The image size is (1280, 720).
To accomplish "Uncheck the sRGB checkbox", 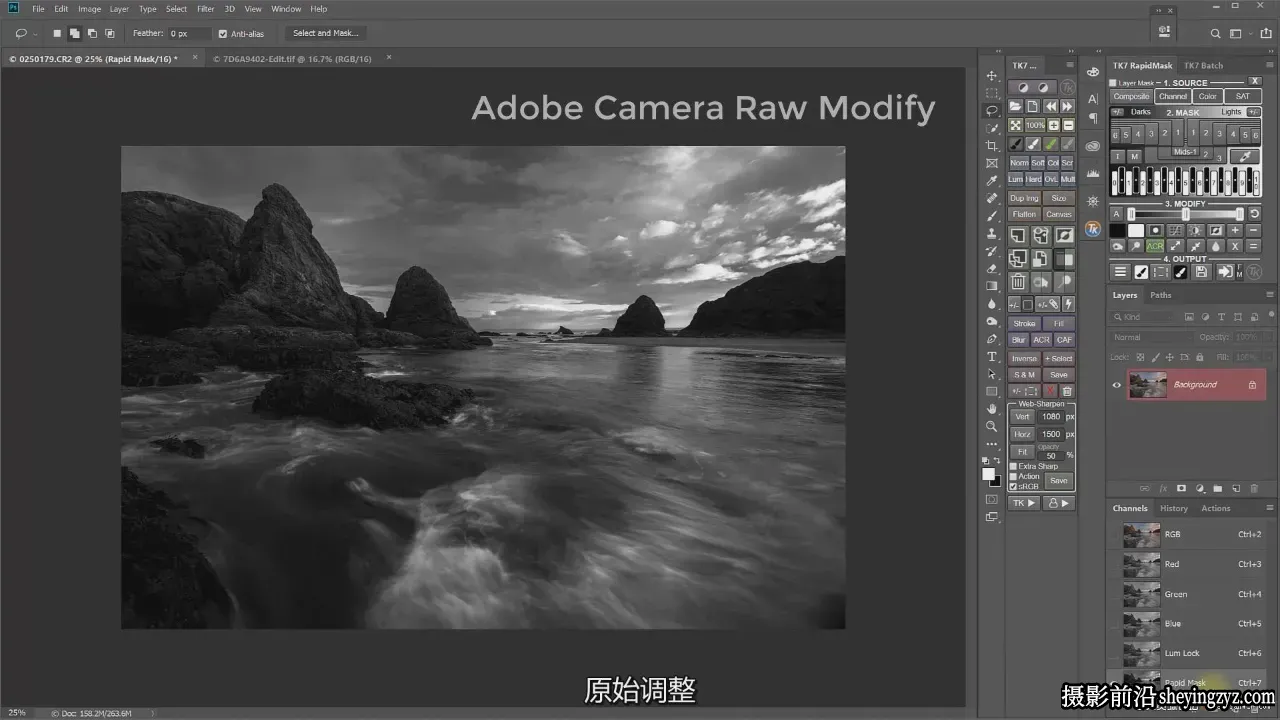I will click(1013, 487).
